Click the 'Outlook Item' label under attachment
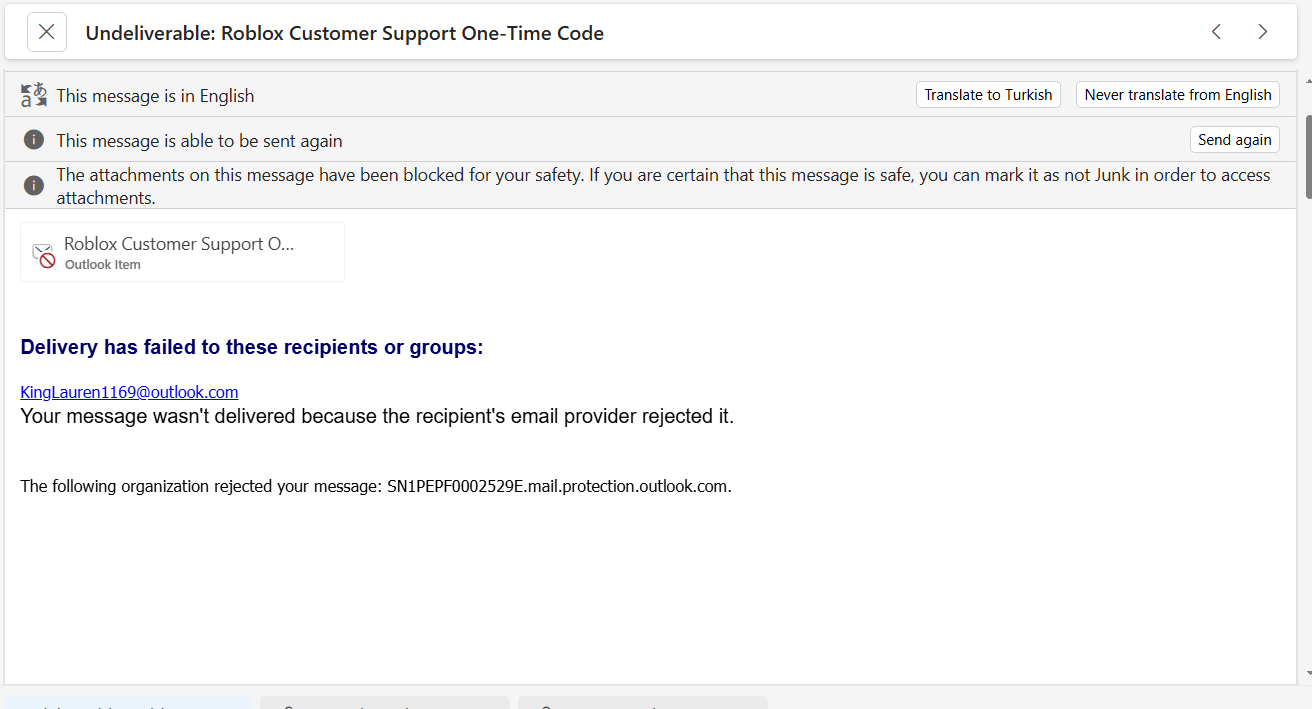The width and height of the screenshot is (1312, 709). pyautogui.click(x=103, y=265)
